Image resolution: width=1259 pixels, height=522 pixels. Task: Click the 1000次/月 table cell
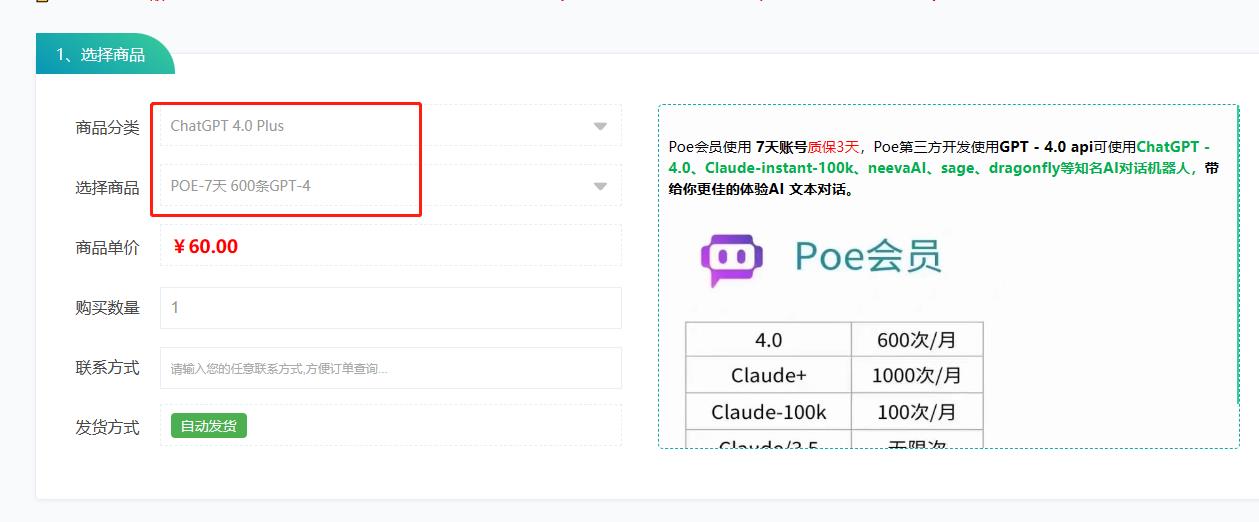pos(917,375)
